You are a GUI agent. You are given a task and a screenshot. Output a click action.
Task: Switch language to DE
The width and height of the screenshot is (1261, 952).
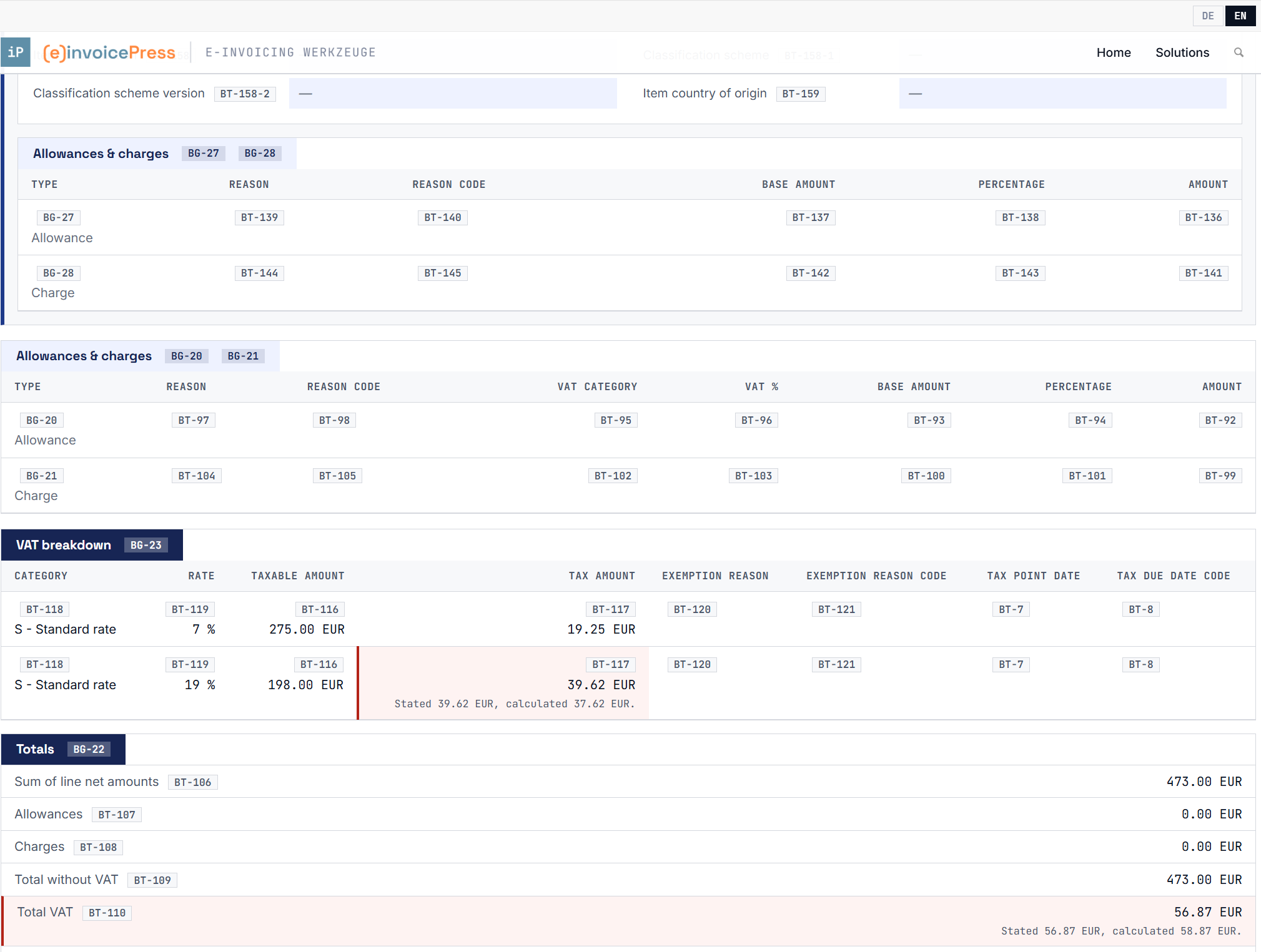pos(1208,16)
